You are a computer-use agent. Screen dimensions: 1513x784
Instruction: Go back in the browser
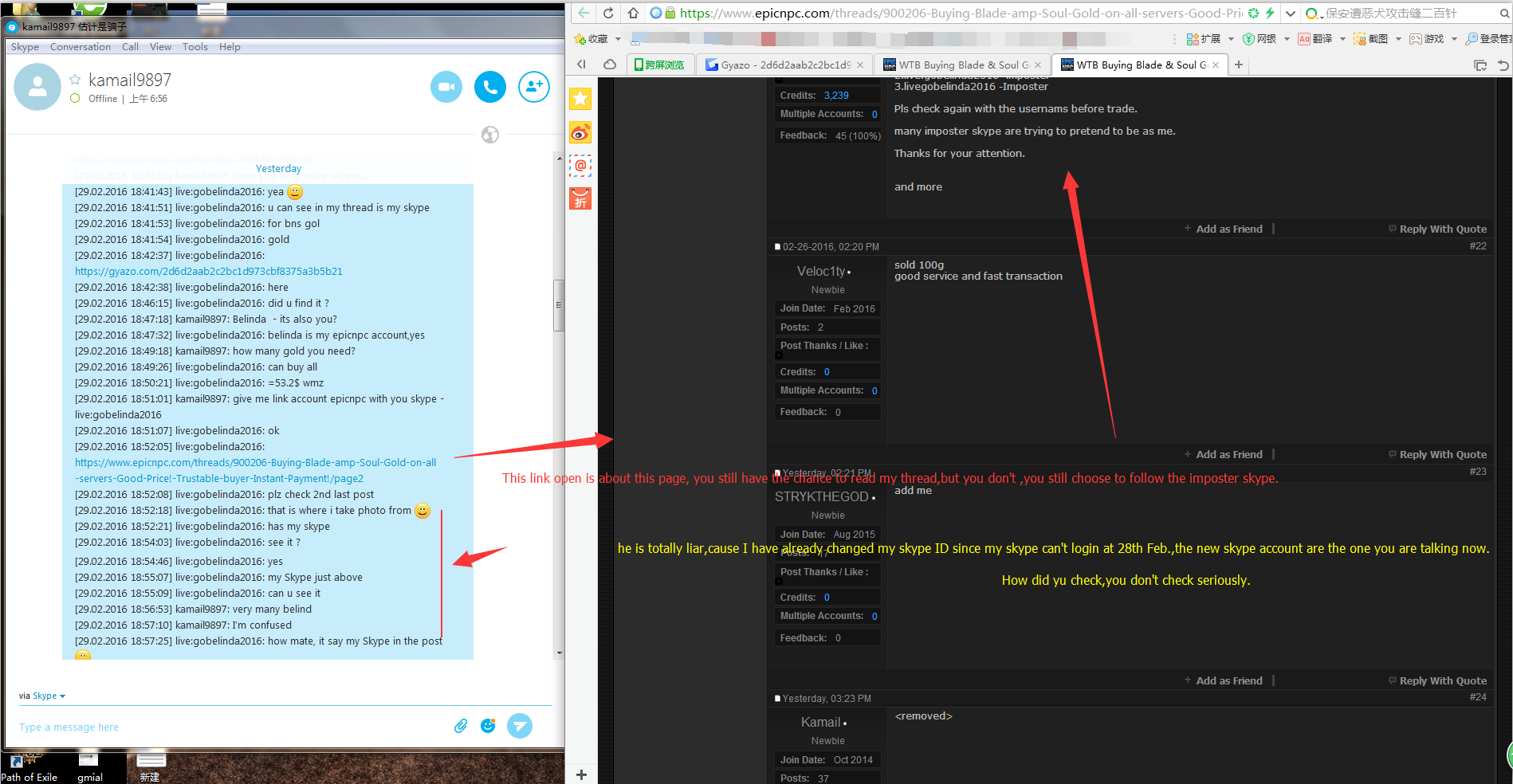584,13
